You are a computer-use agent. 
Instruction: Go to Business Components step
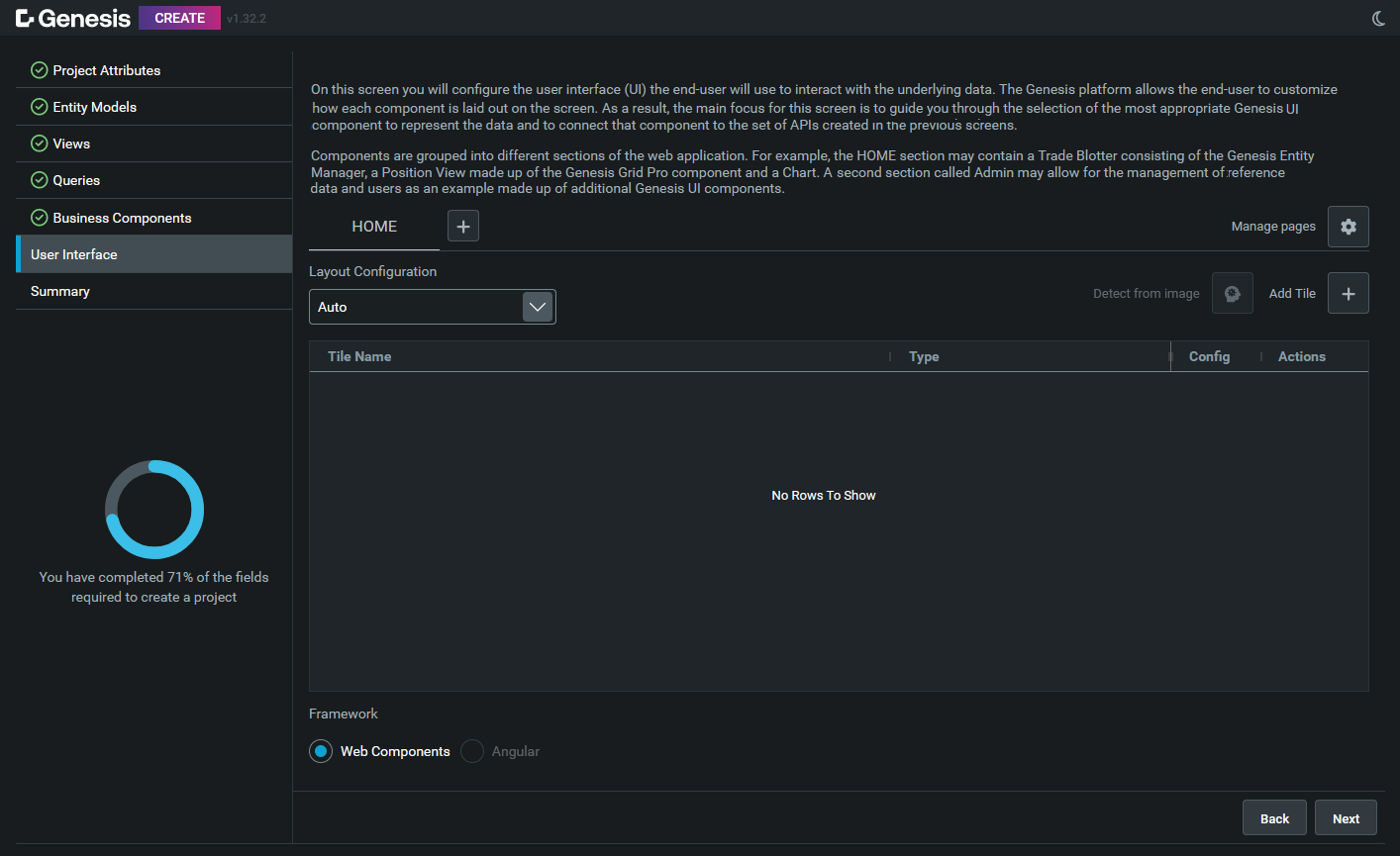pos(154,218)
